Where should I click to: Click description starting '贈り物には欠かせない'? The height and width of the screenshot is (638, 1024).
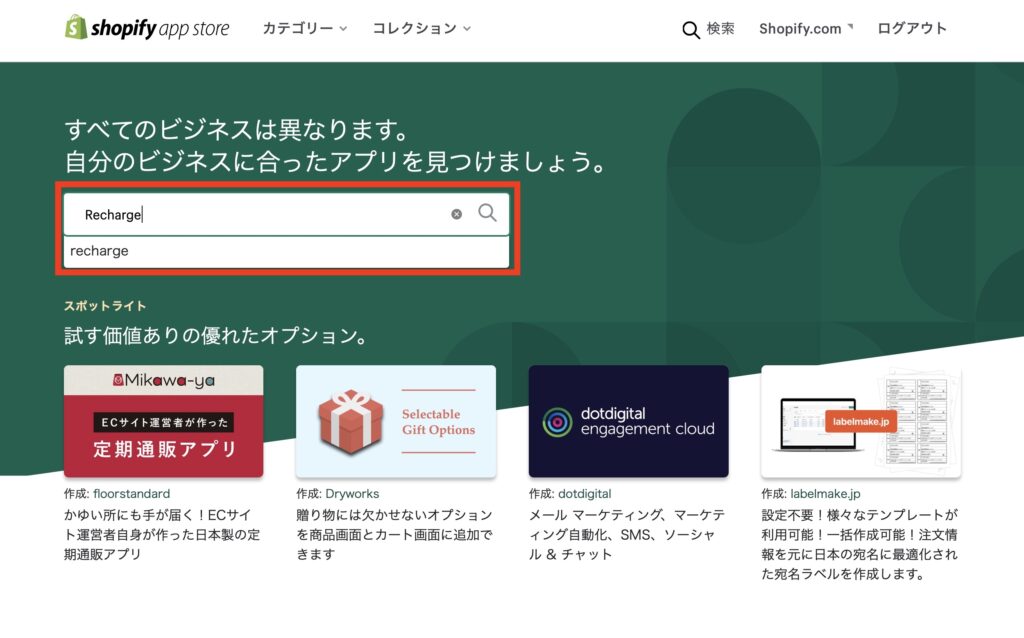coord(394,535)
